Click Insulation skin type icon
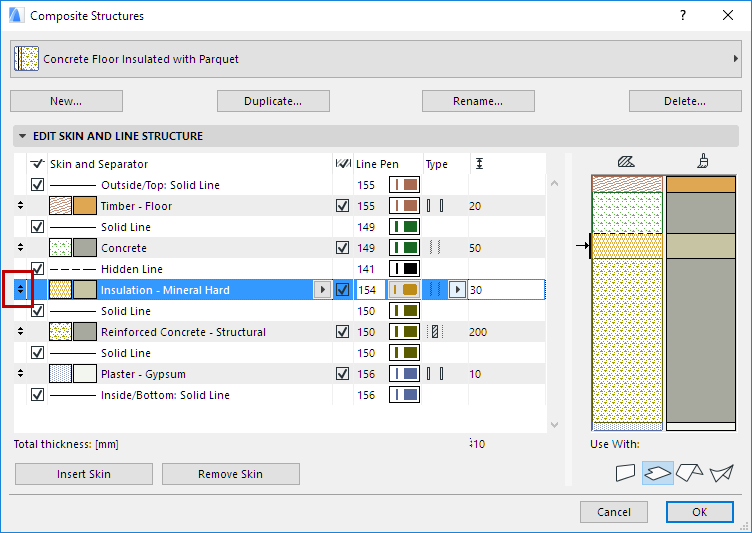 tap(435, 290)
